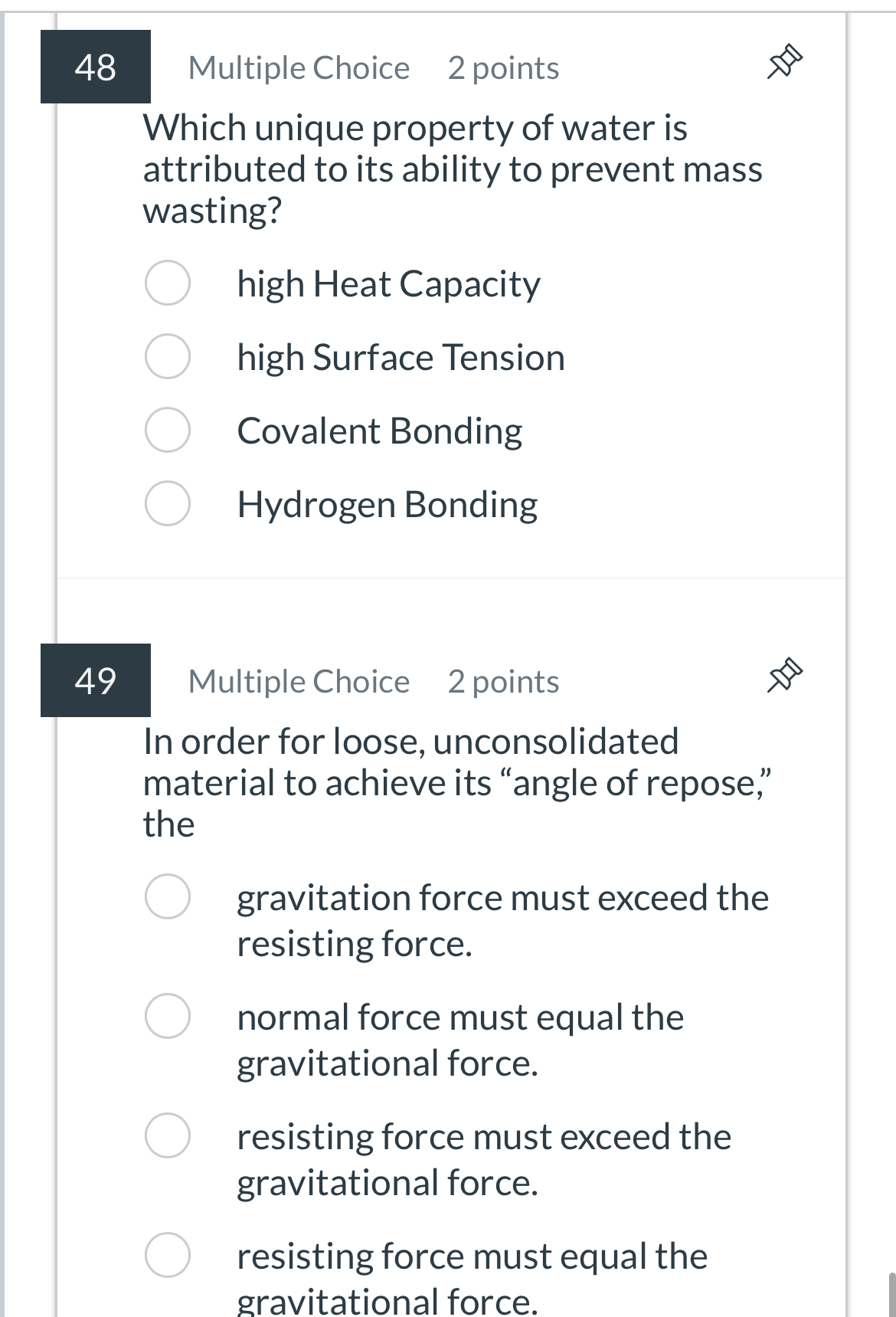Click the 'Multiple Choice' label on question 48
This screenshot has height=1317, width=896.
pyautogui.click(x=299, y=67)
